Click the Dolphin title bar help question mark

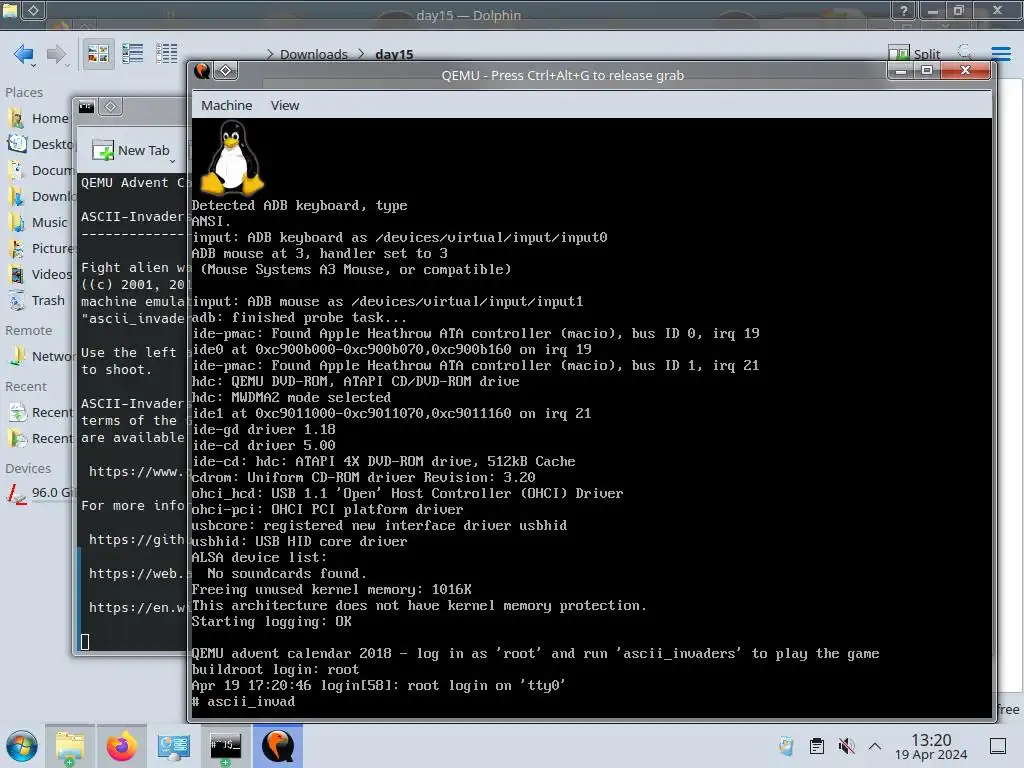click(x=903, y=10)
